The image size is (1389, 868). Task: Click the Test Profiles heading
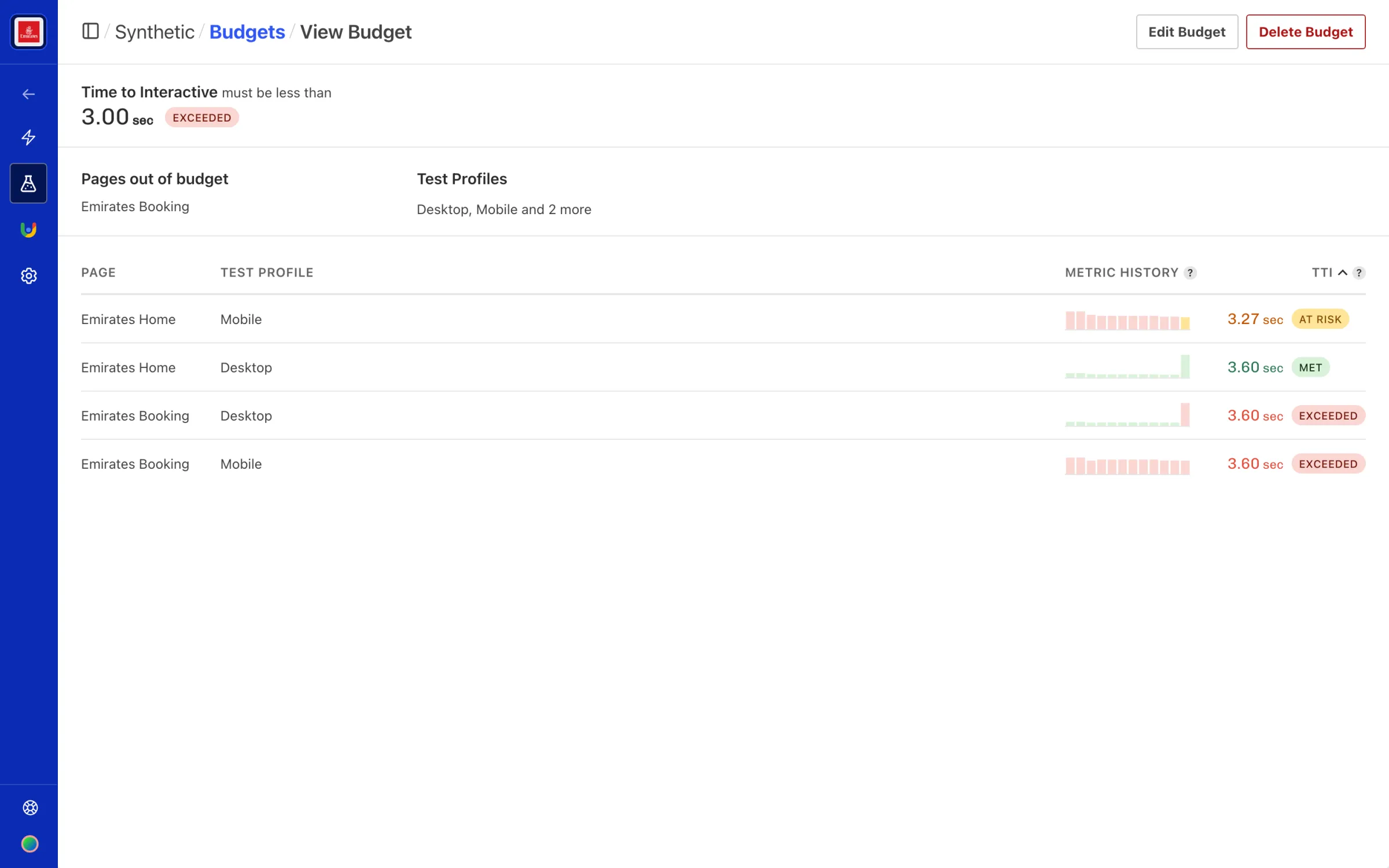click(461, 179)
